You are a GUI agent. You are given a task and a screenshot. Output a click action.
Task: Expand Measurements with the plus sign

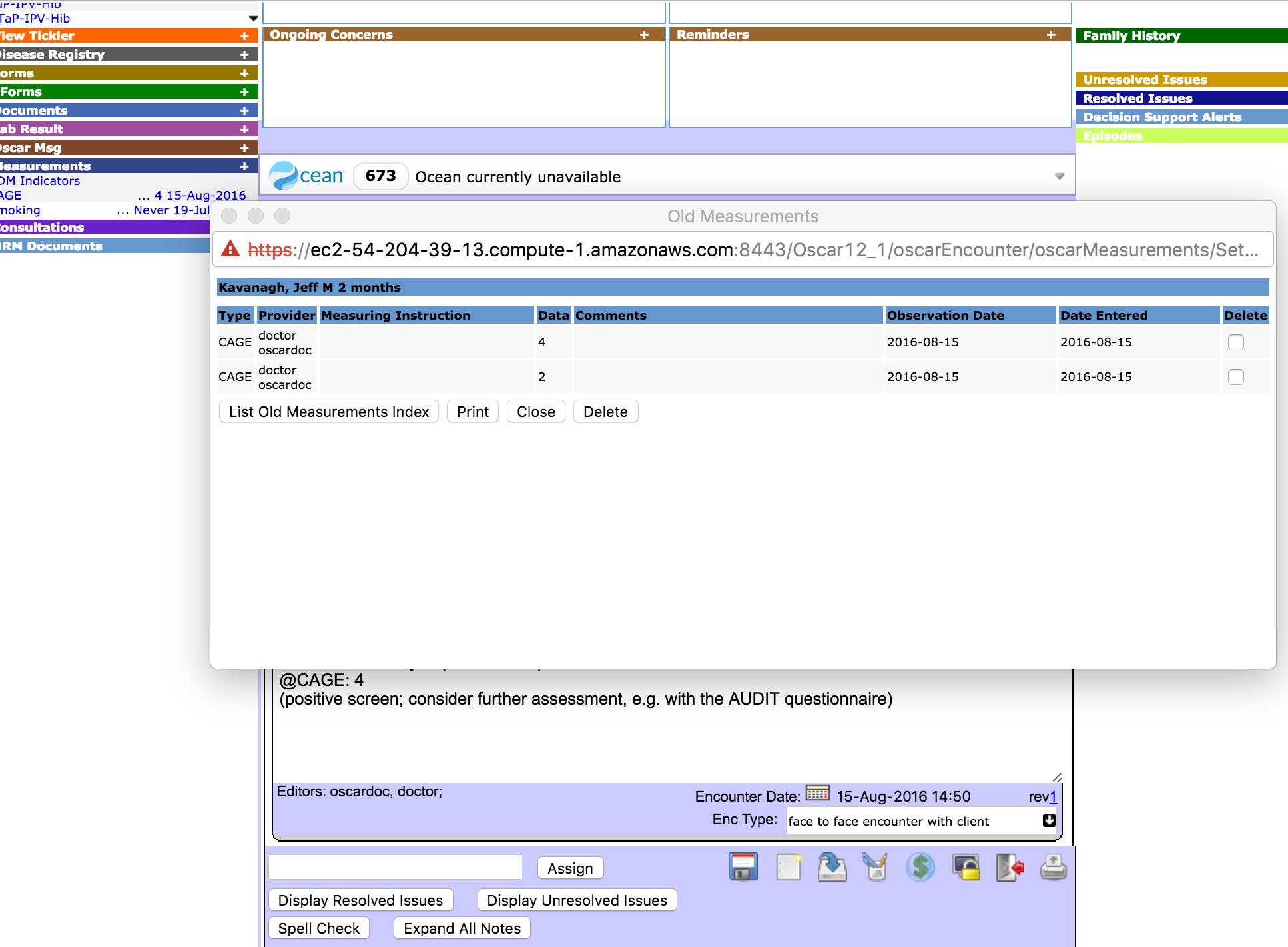(244, 166)
